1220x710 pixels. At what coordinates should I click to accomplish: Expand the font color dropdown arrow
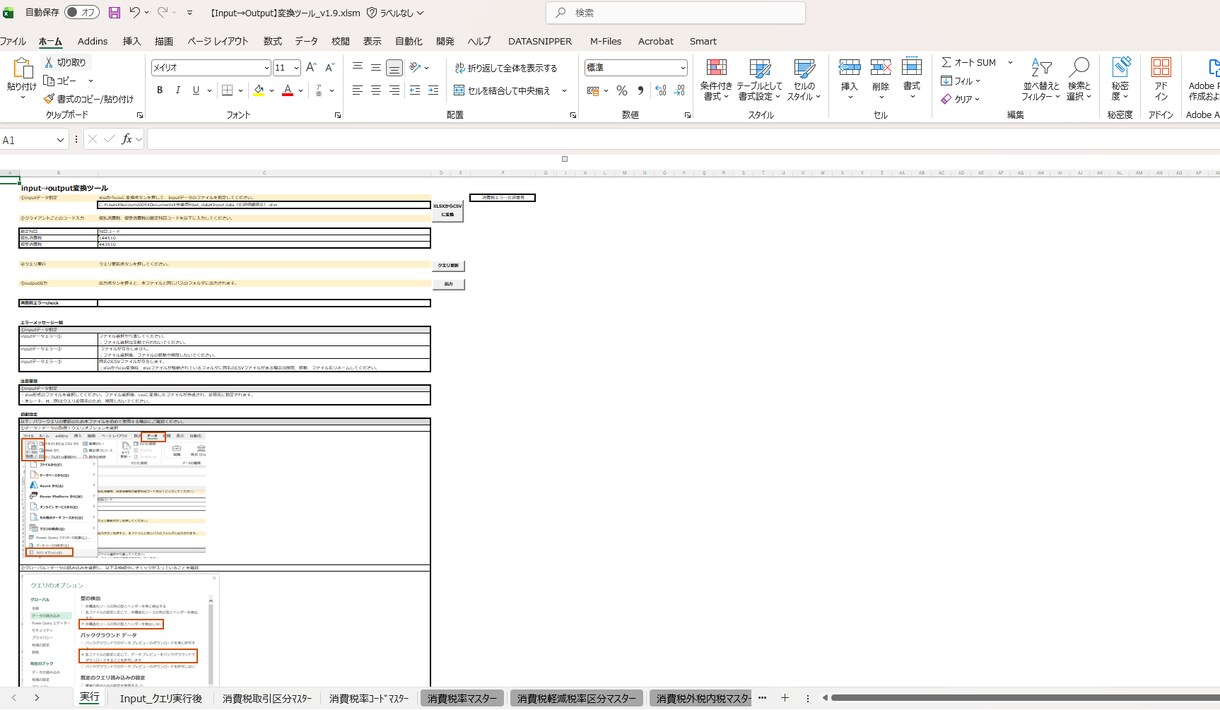point(301,90)
